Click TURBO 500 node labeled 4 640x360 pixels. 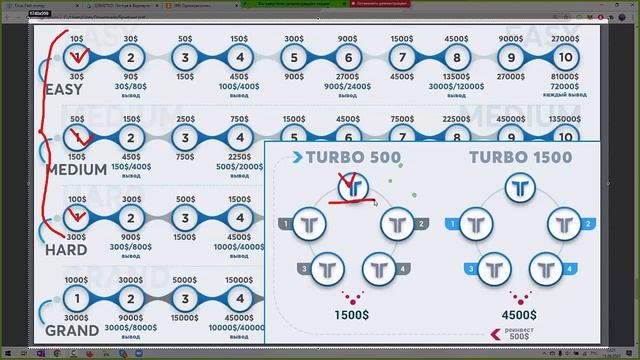pos(379,269)
